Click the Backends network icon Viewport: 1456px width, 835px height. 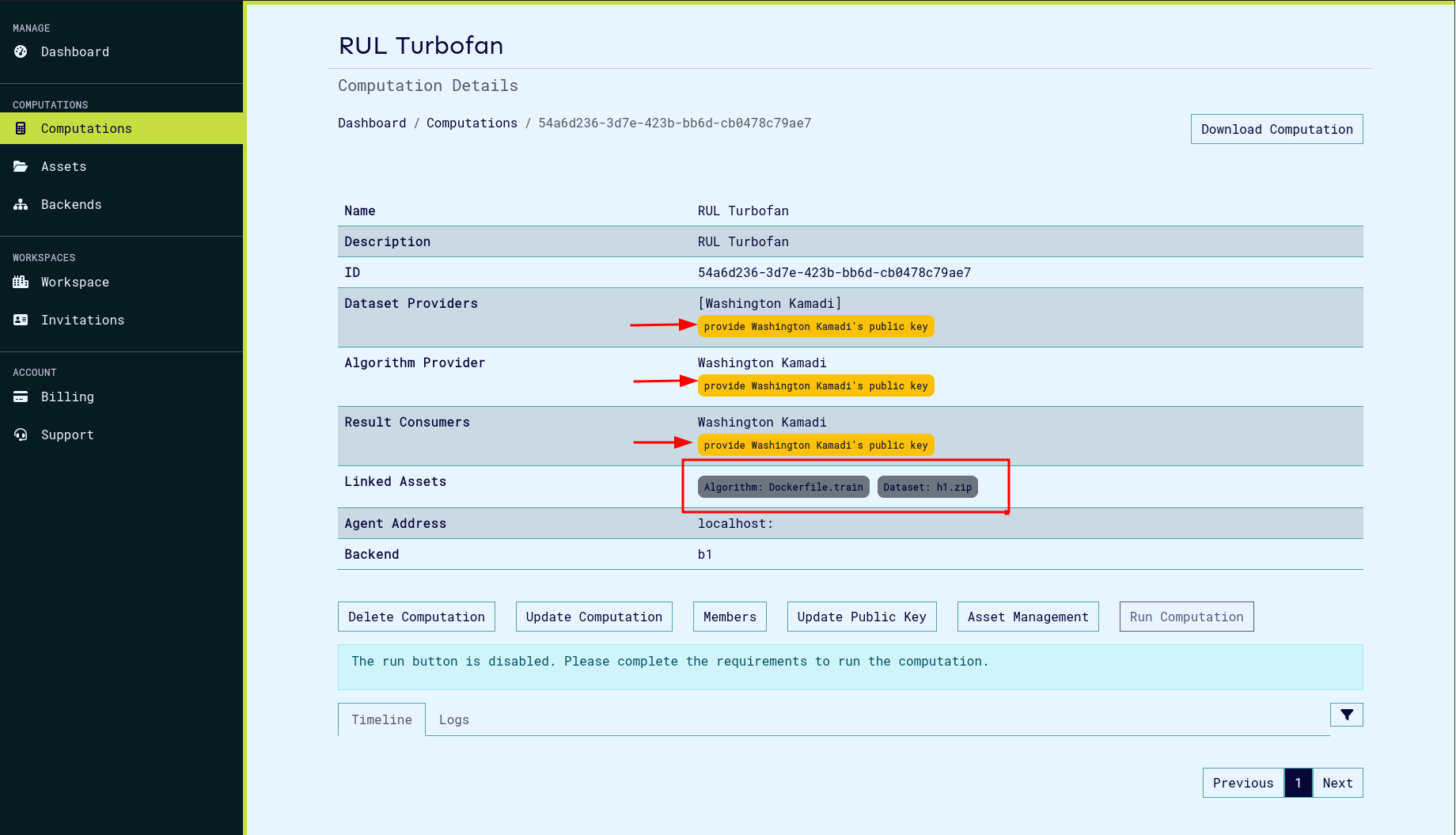21,204
